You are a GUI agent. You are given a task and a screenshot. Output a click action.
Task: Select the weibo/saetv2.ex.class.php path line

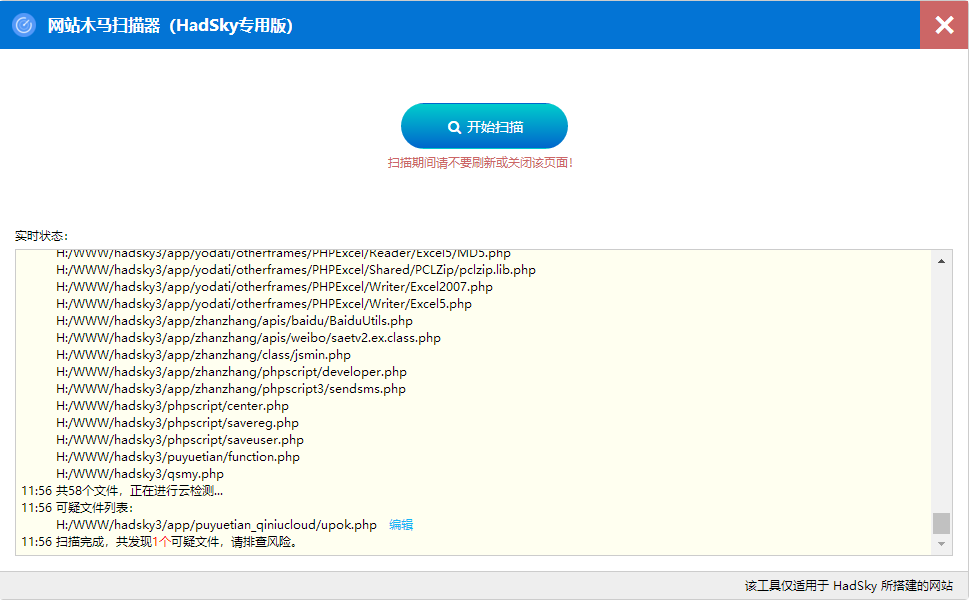coord(248,338)
